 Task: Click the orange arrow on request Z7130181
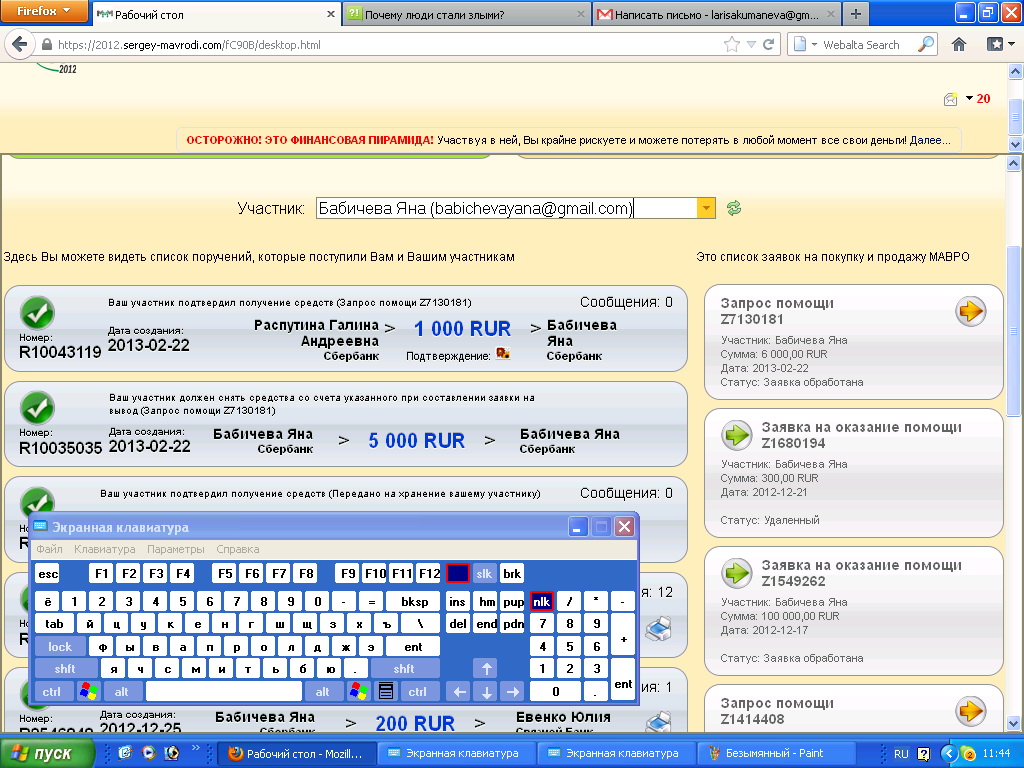coord(970,311)
